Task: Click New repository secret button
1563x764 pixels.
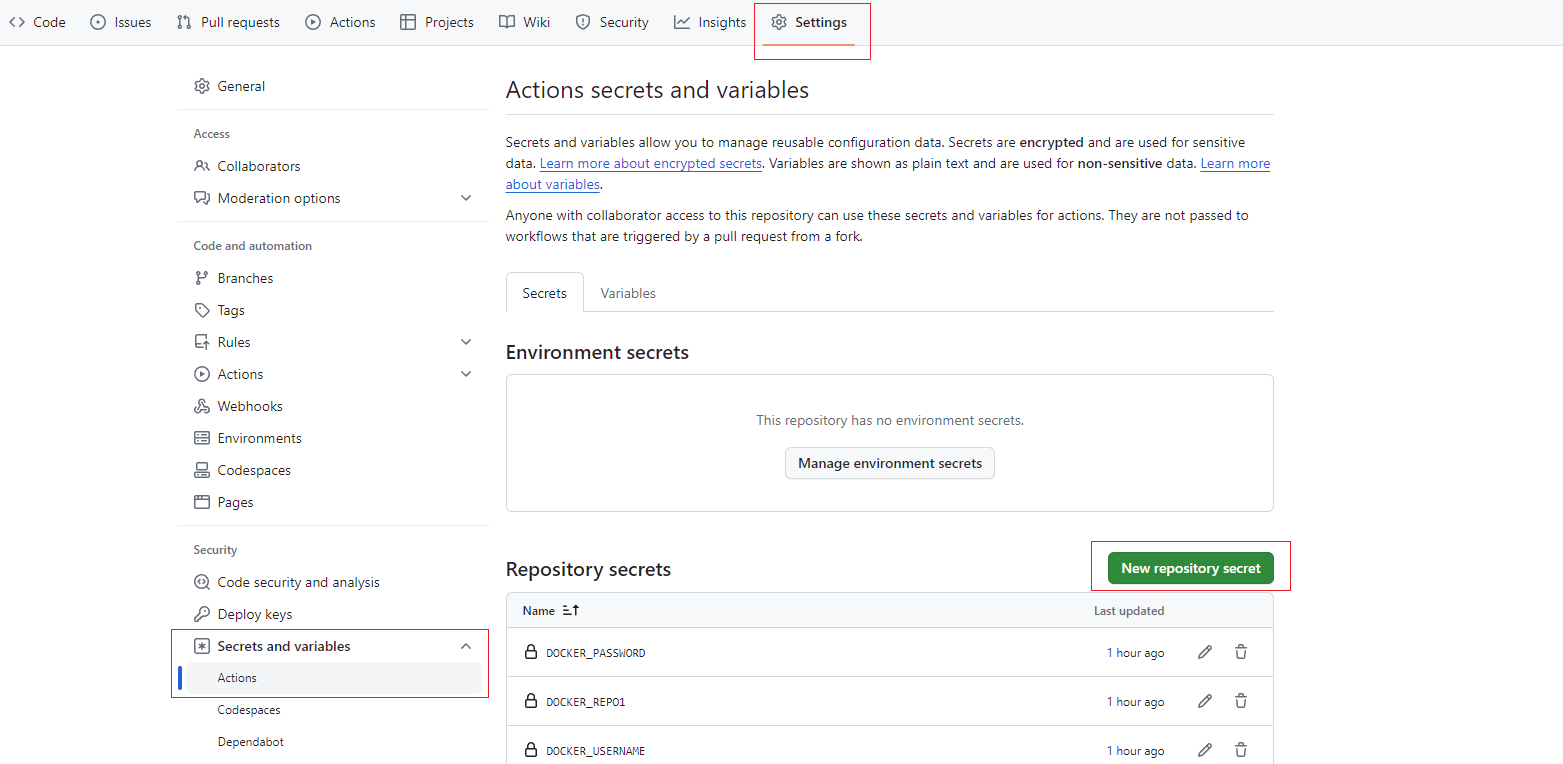Action: (x=1191, y=568)
